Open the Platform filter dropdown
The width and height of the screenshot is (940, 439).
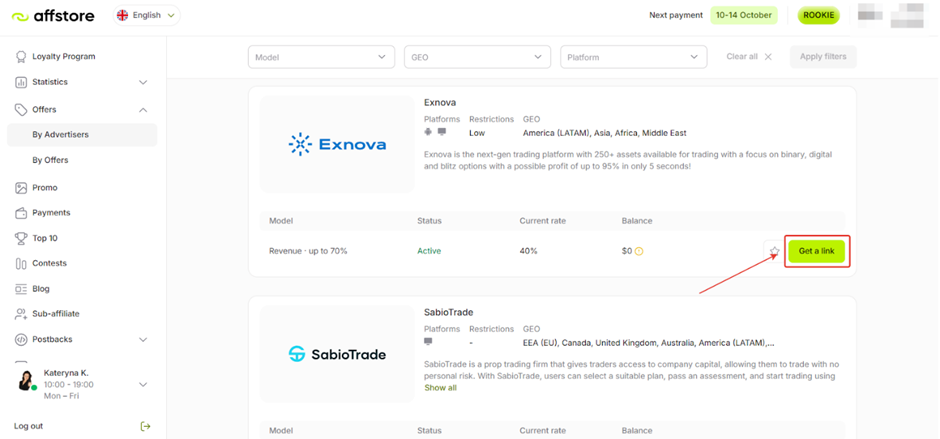[633, 57]
